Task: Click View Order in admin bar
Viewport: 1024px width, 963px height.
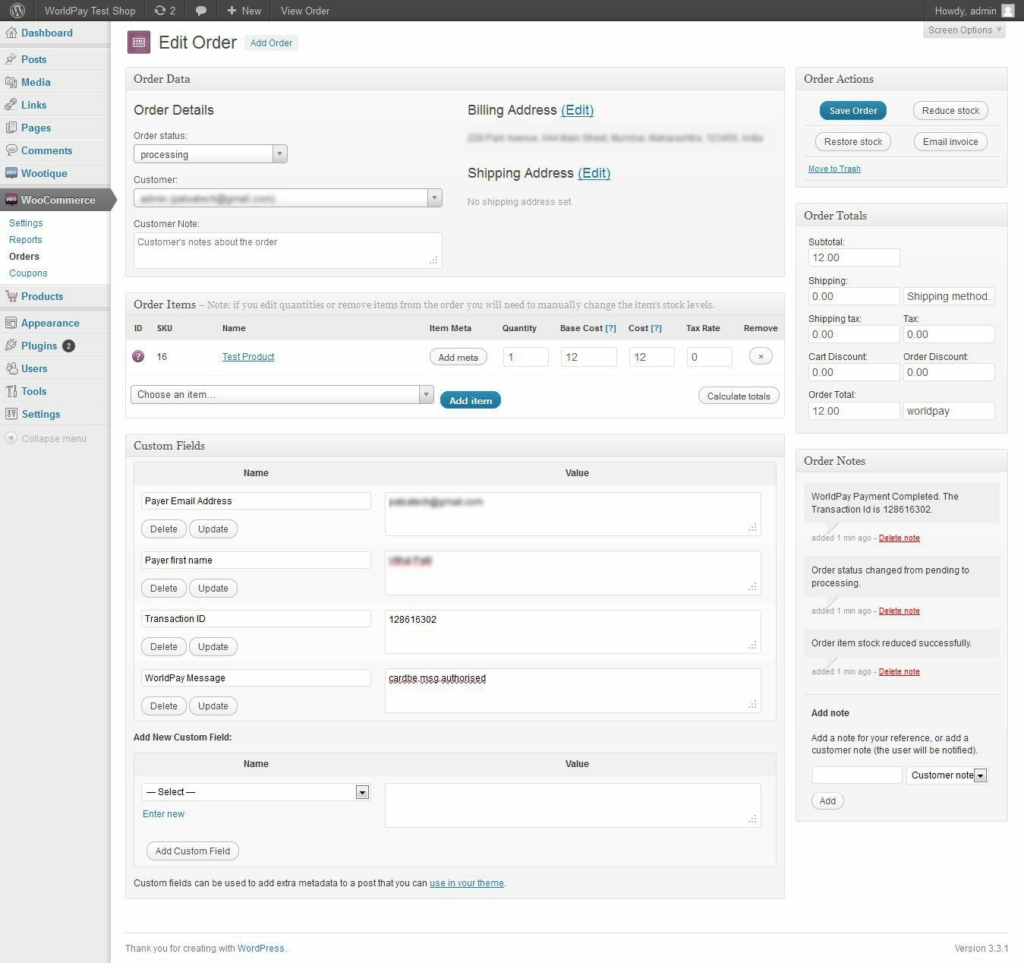Action: (305, 10)
